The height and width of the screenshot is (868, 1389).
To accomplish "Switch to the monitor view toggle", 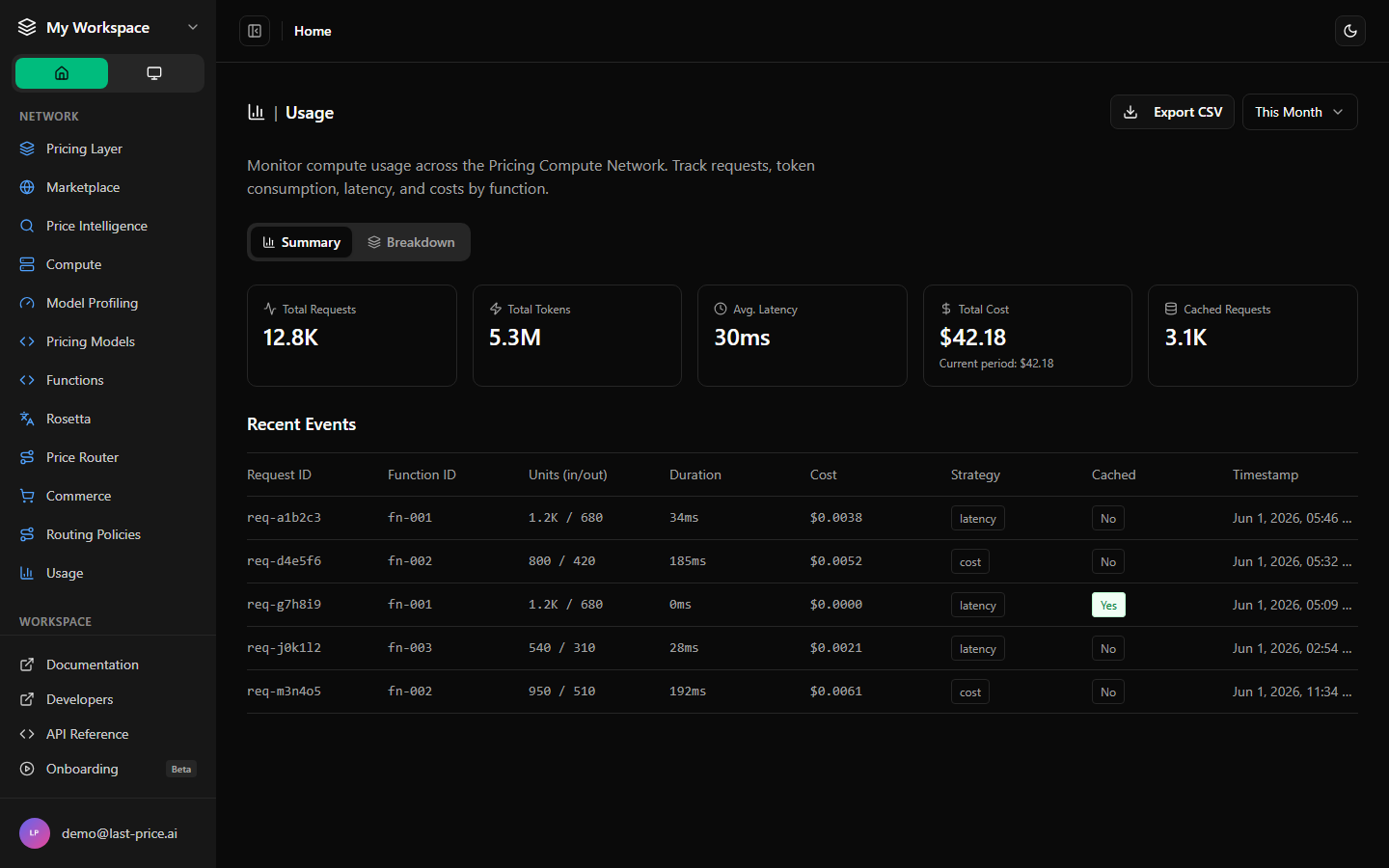I will tap(154, 73).
